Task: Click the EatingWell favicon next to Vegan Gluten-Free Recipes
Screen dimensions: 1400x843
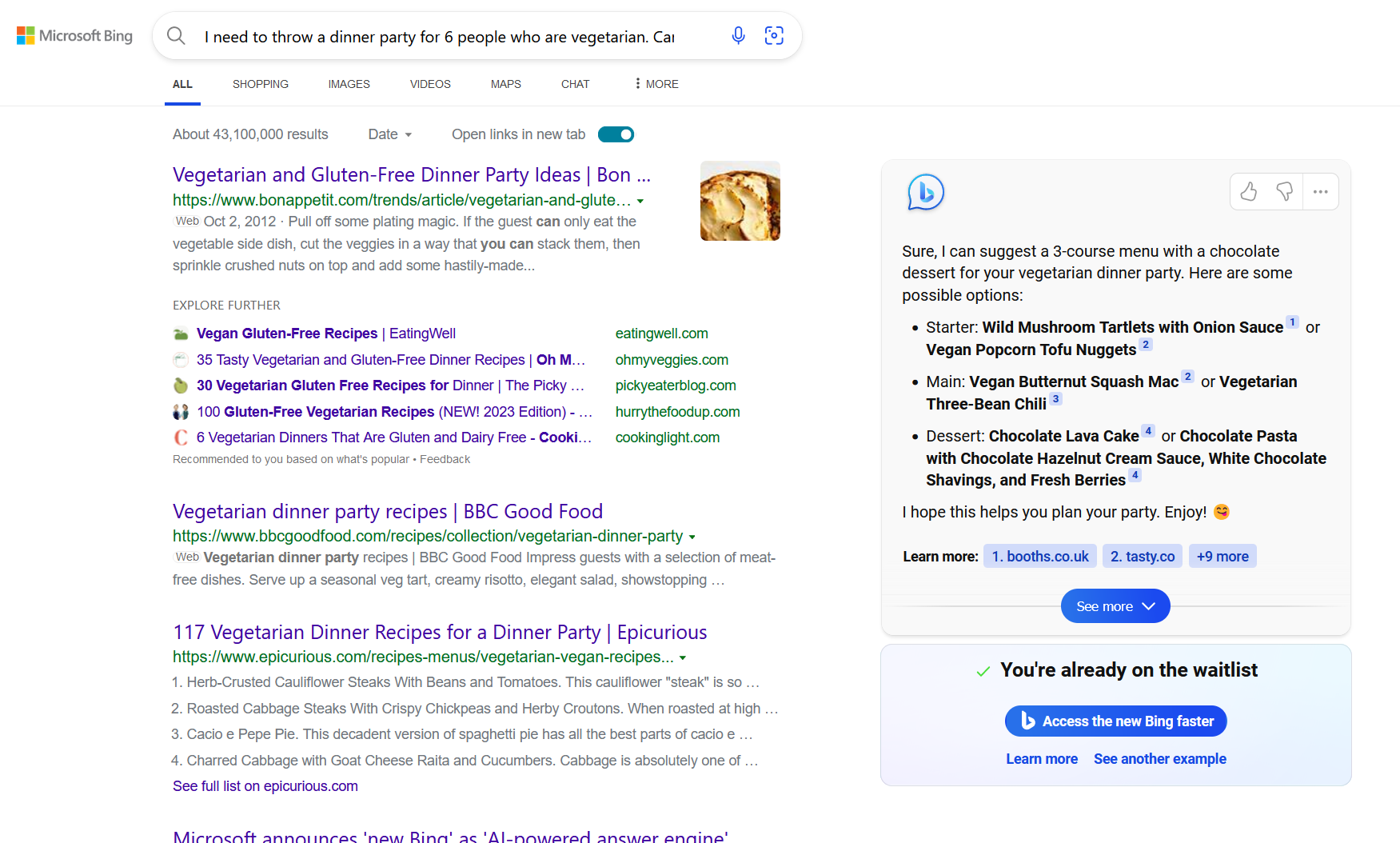Action: tap(181, 334)
